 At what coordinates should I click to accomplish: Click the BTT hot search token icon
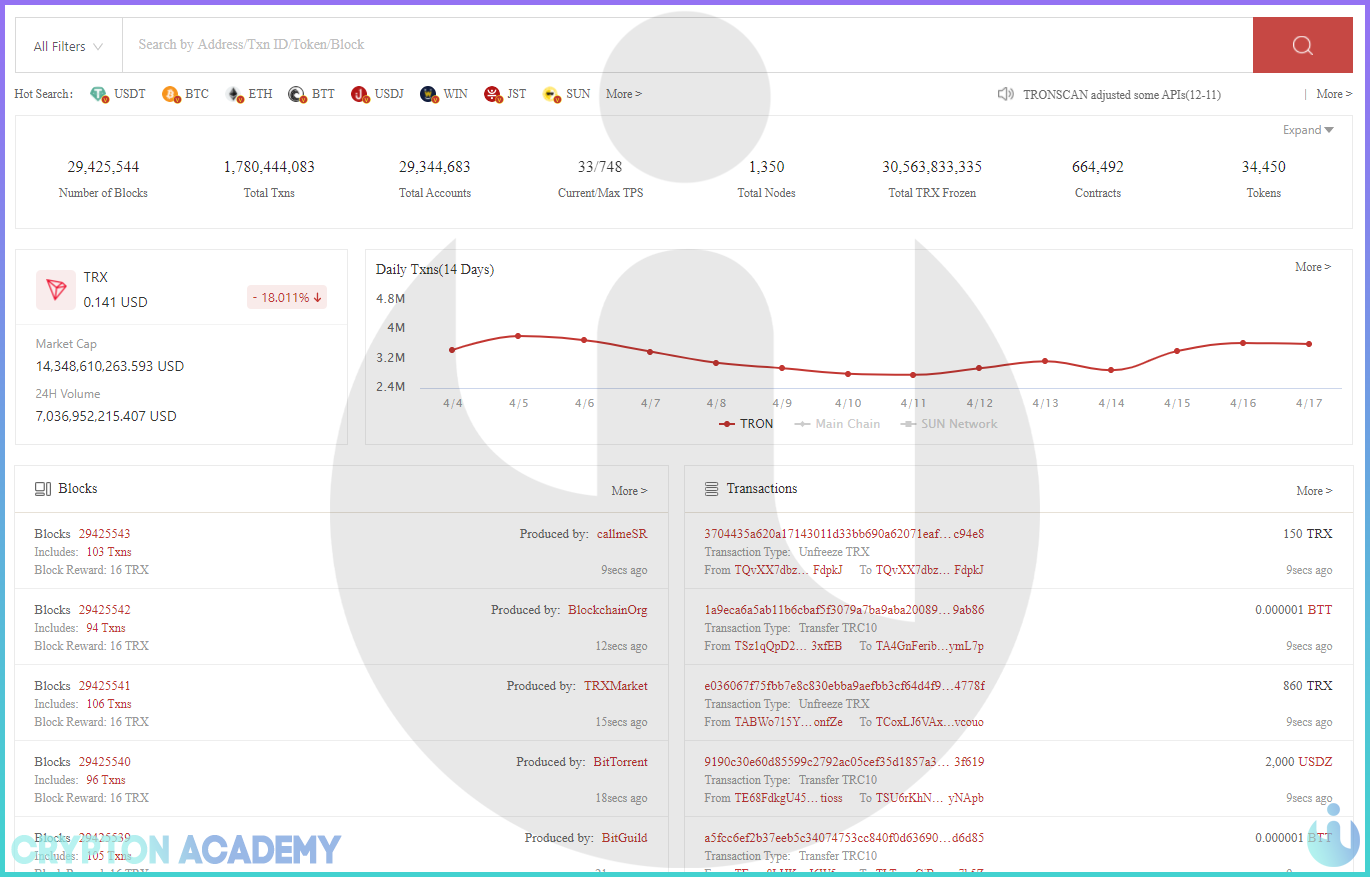(x=297, y=94)
